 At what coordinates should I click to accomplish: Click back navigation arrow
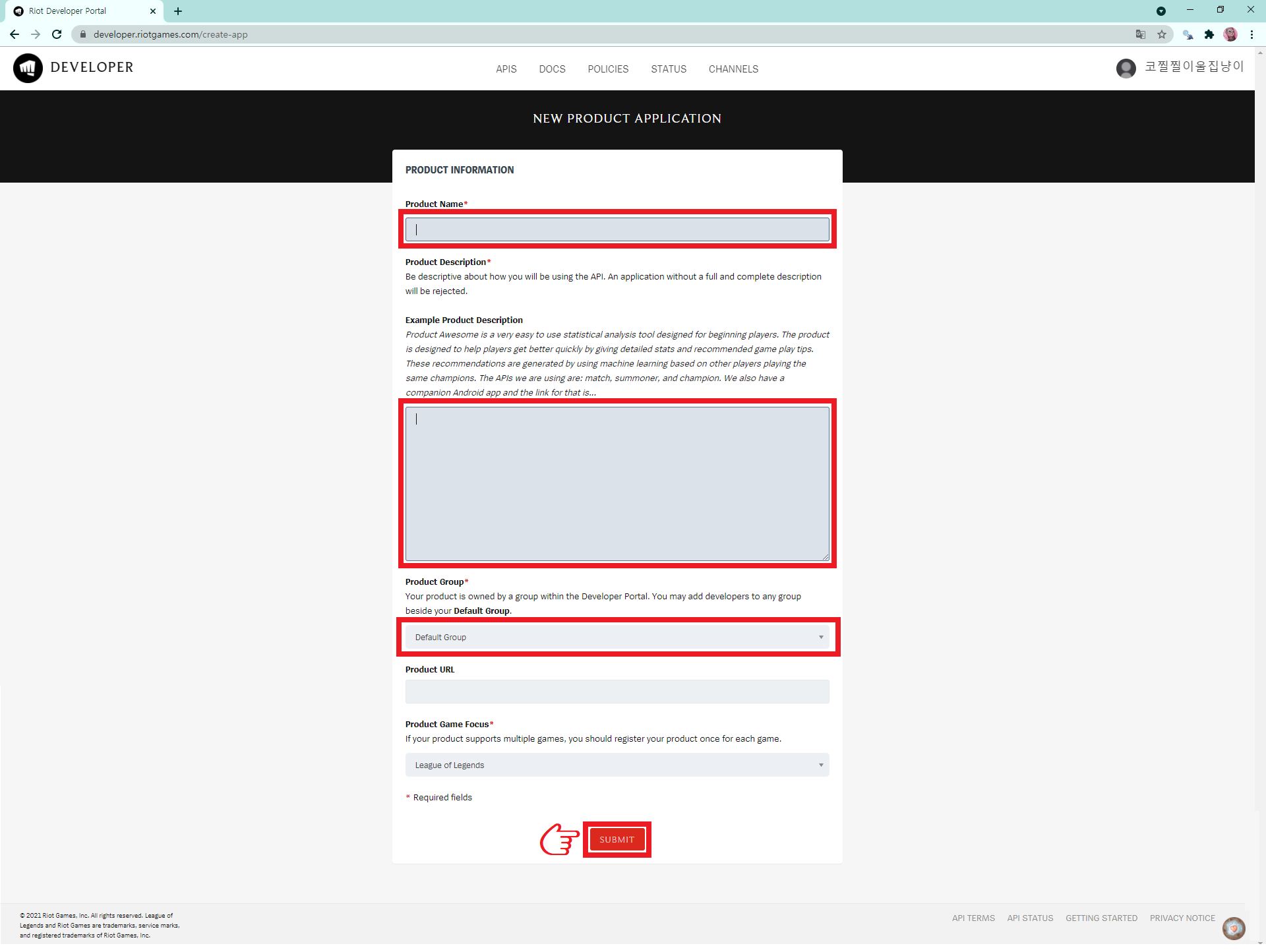(x=15, y=34)
